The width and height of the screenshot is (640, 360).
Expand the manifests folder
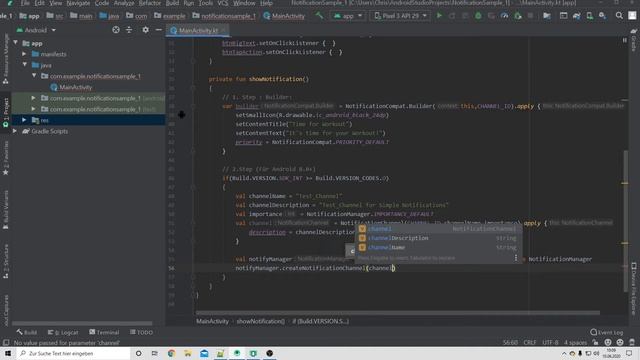coord(24,54)
